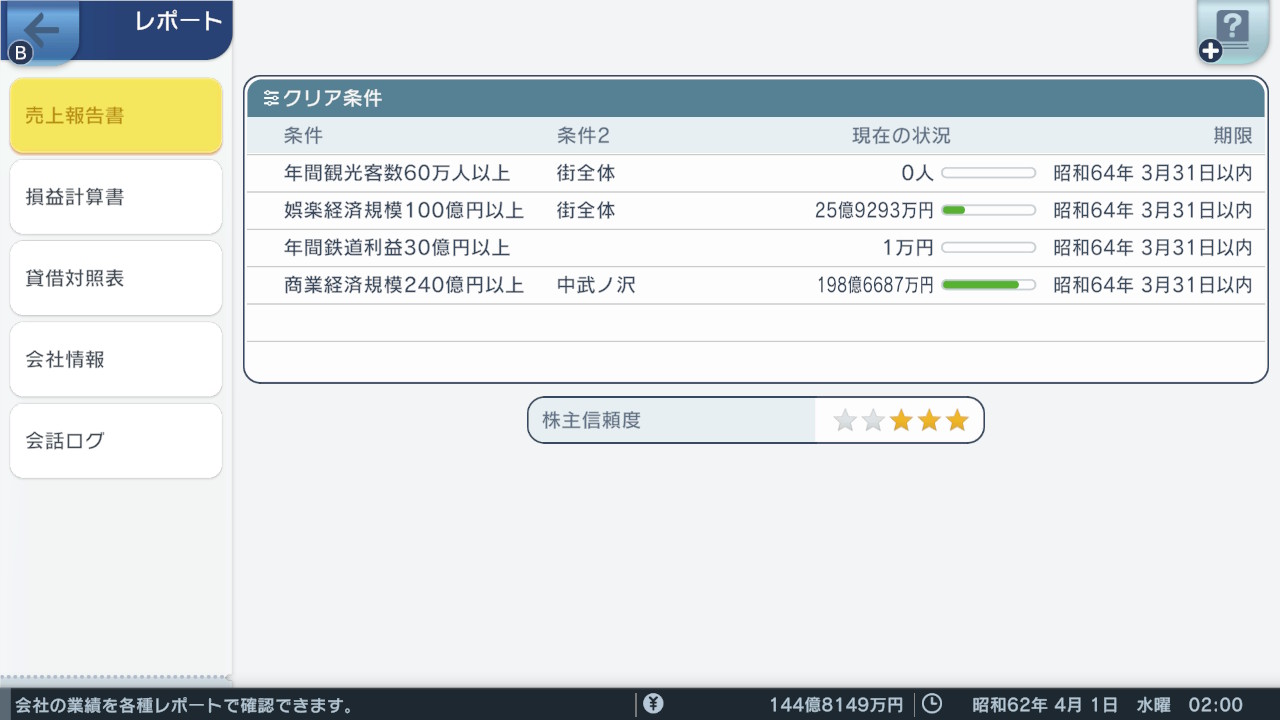Screen dimensions: 1280x720
Task: Click the clock icon in status bar
Action: click(x=931, y=704)
